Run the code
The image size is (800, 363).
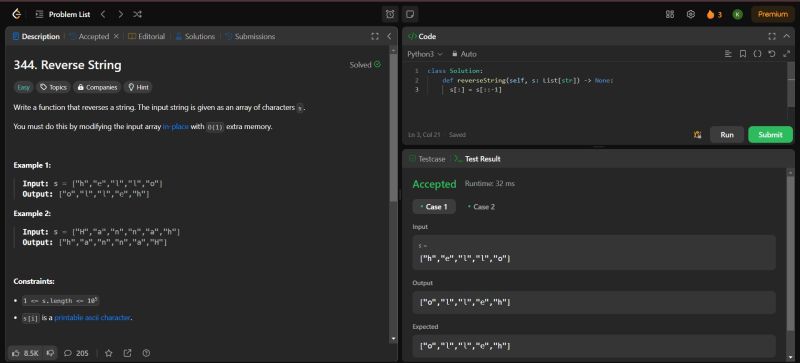[727, 135]
